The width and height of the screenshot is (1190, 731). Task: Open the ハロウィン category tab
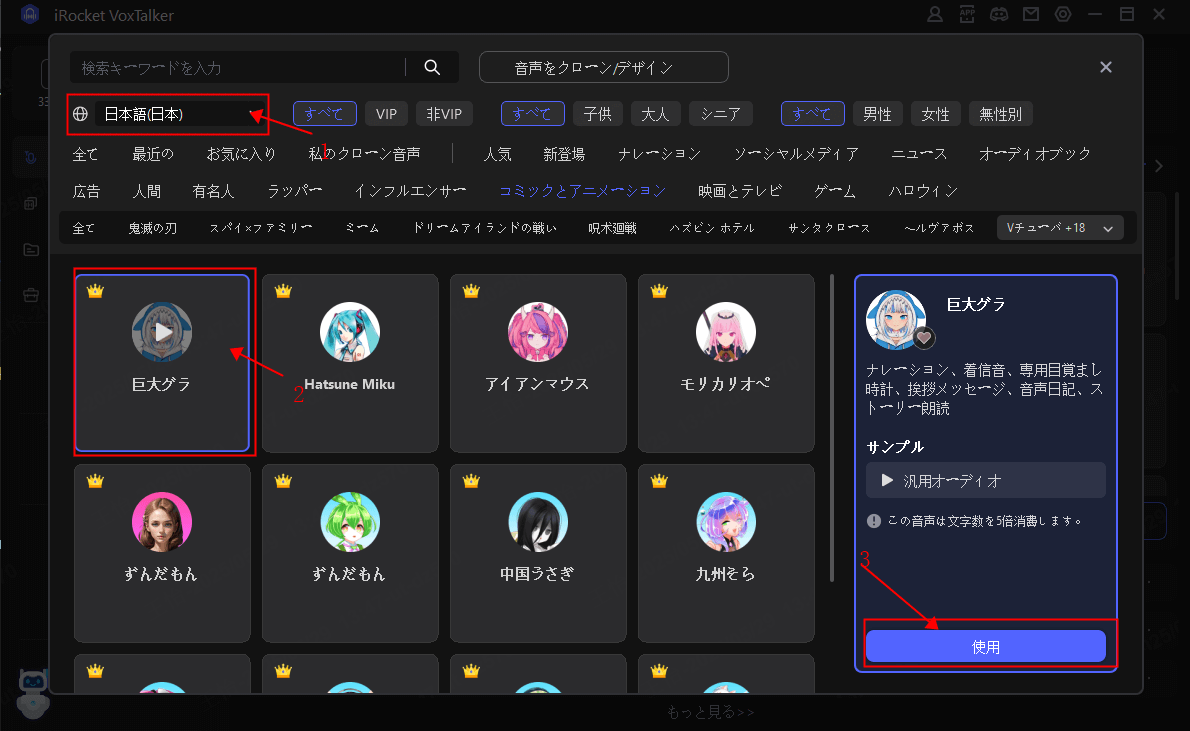(923, 191)
